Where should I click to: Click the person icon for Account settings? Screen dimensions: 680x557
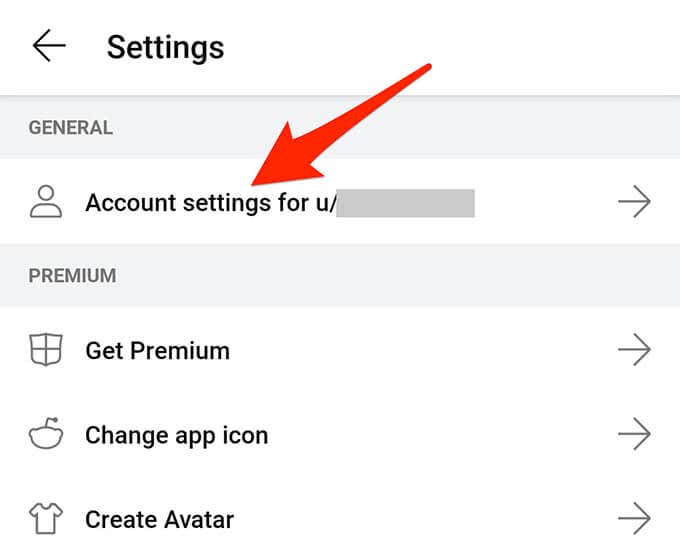(46, 202)
